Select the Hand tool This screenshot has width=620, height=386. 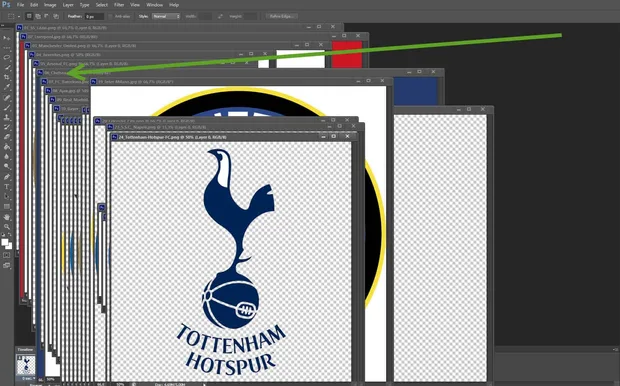click(7, 217)
